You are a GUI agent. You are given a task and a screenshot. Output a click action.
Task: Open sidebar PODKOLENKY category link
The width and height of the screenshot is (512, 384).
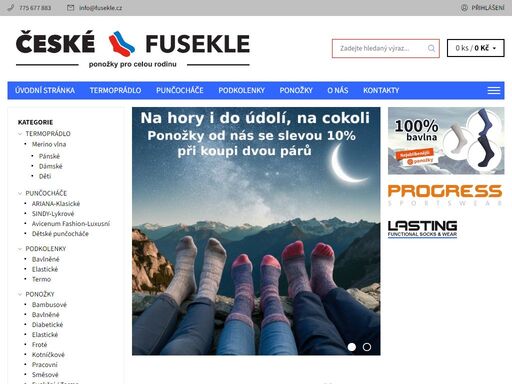(46, 249)
